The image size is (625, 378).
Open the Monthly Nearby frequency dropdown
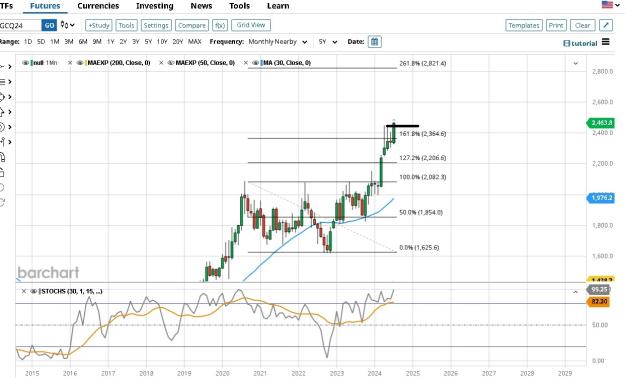(x=278, y=42)
